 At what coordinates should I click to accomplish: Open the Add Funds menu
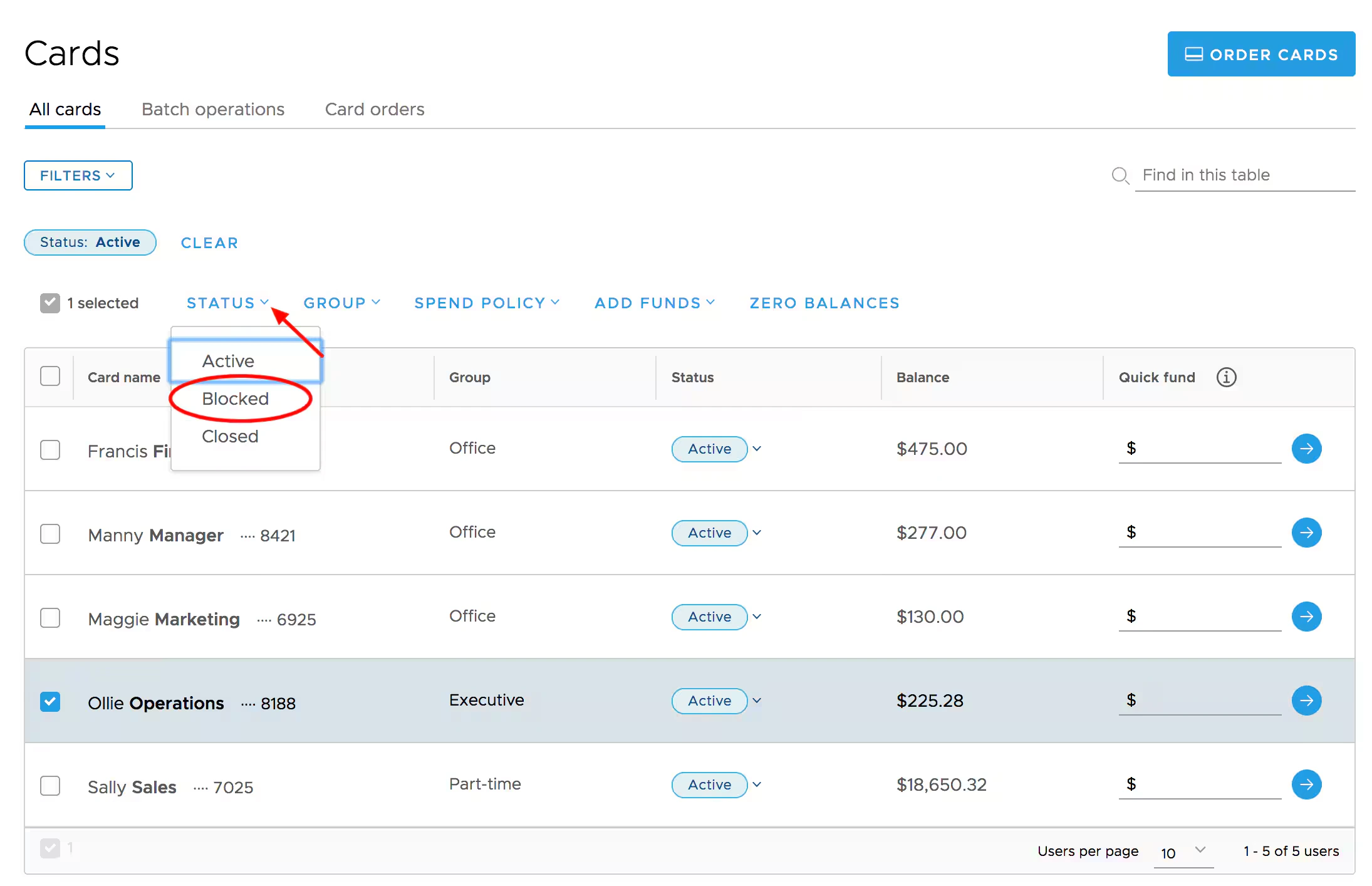click(x=654, y=303)
